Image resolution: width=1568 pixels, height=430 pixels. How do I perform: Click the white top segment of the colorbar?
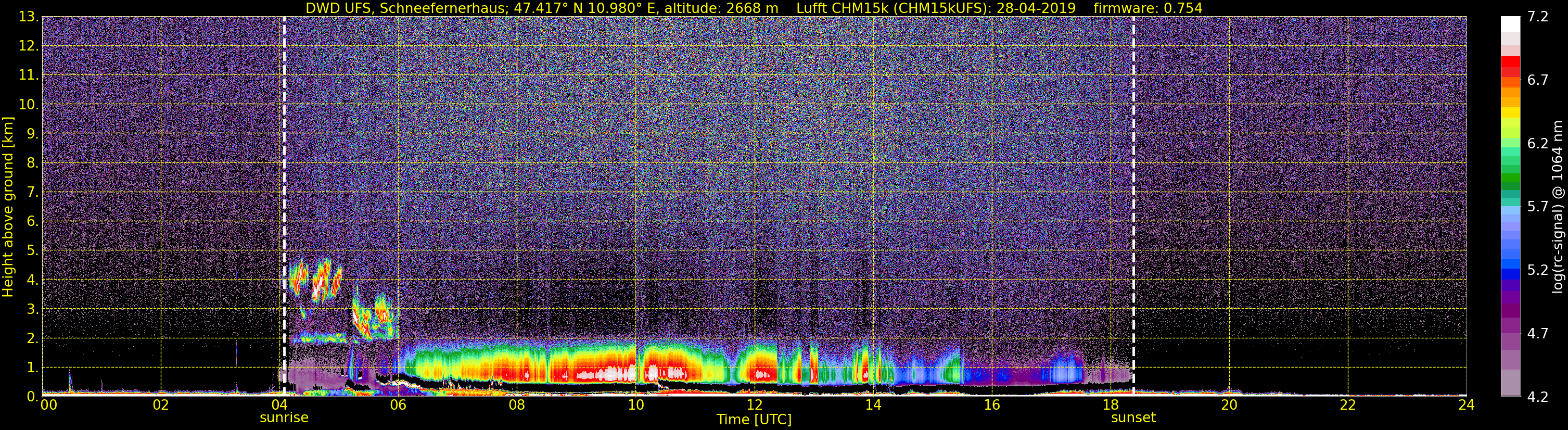coord(1510,23)
